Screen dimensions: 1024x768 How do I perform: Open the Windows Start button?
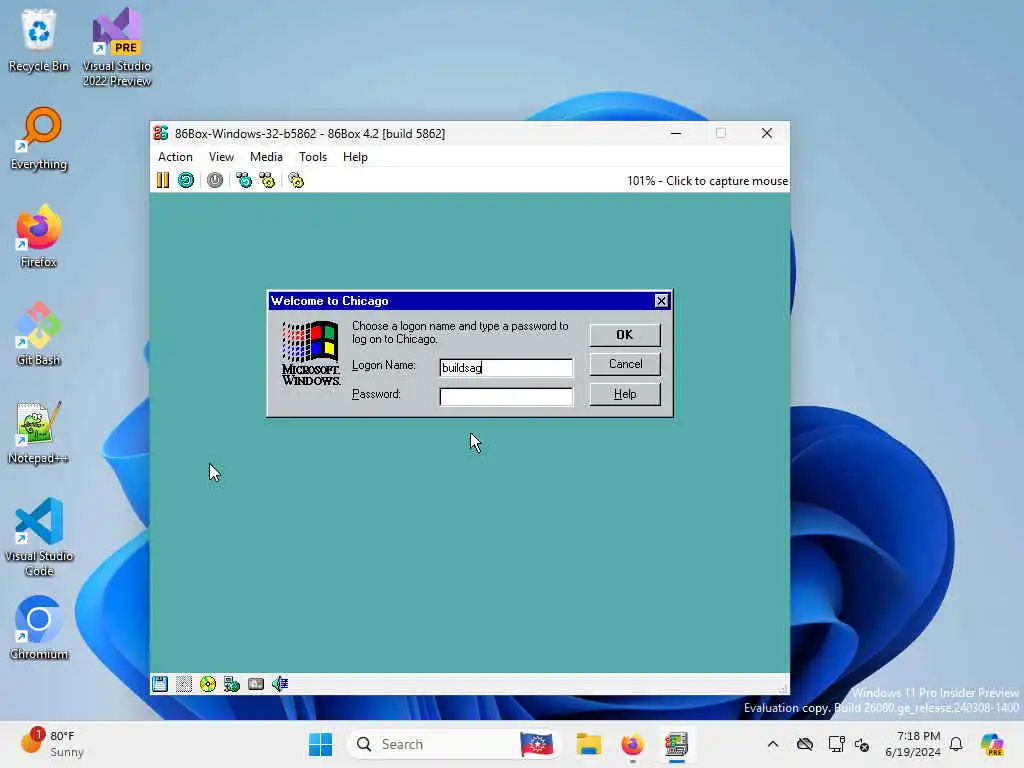[x=320, y=744]
